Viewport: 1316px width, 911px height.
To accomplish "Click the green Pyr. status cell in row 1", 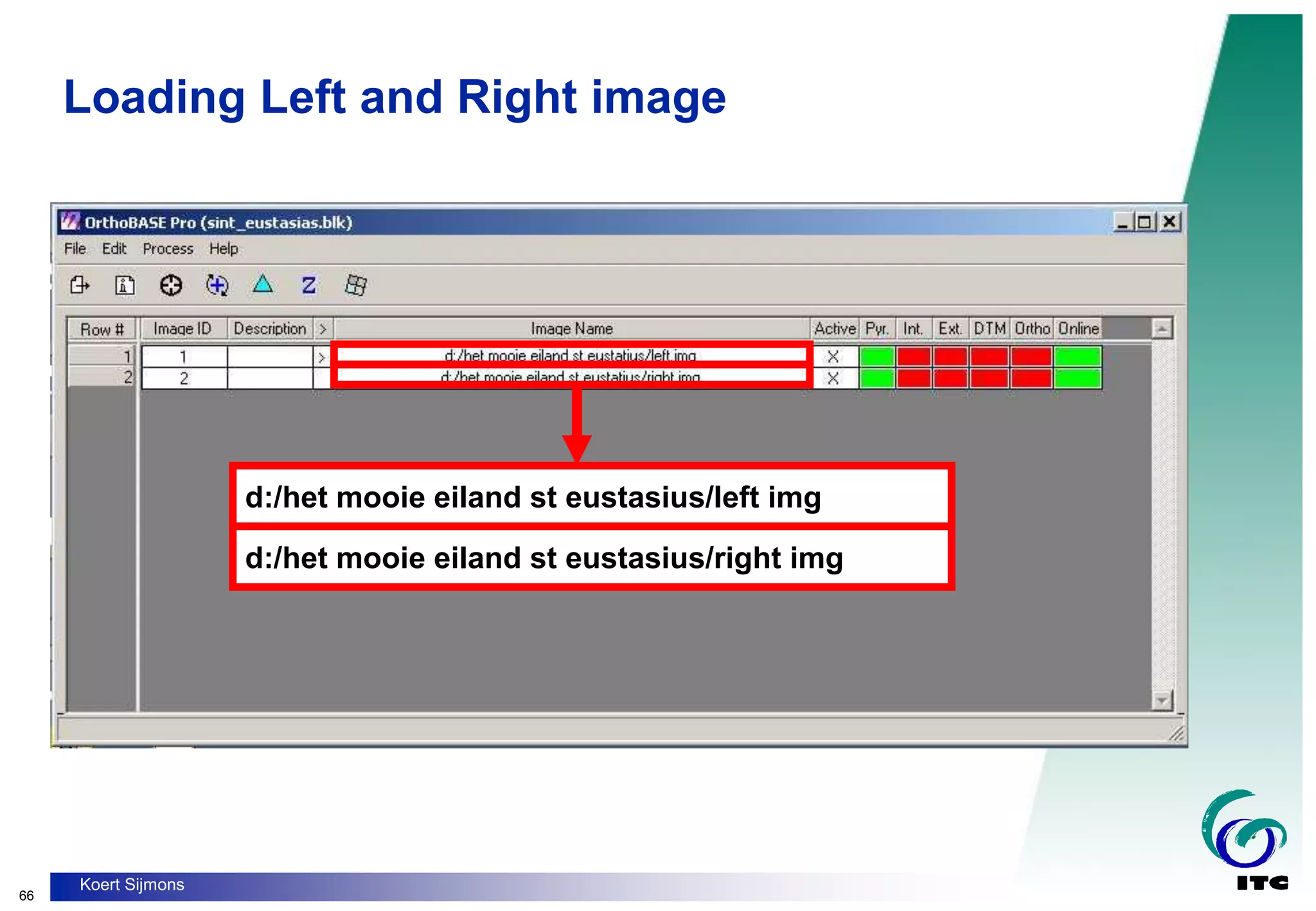I will point(877,357).
